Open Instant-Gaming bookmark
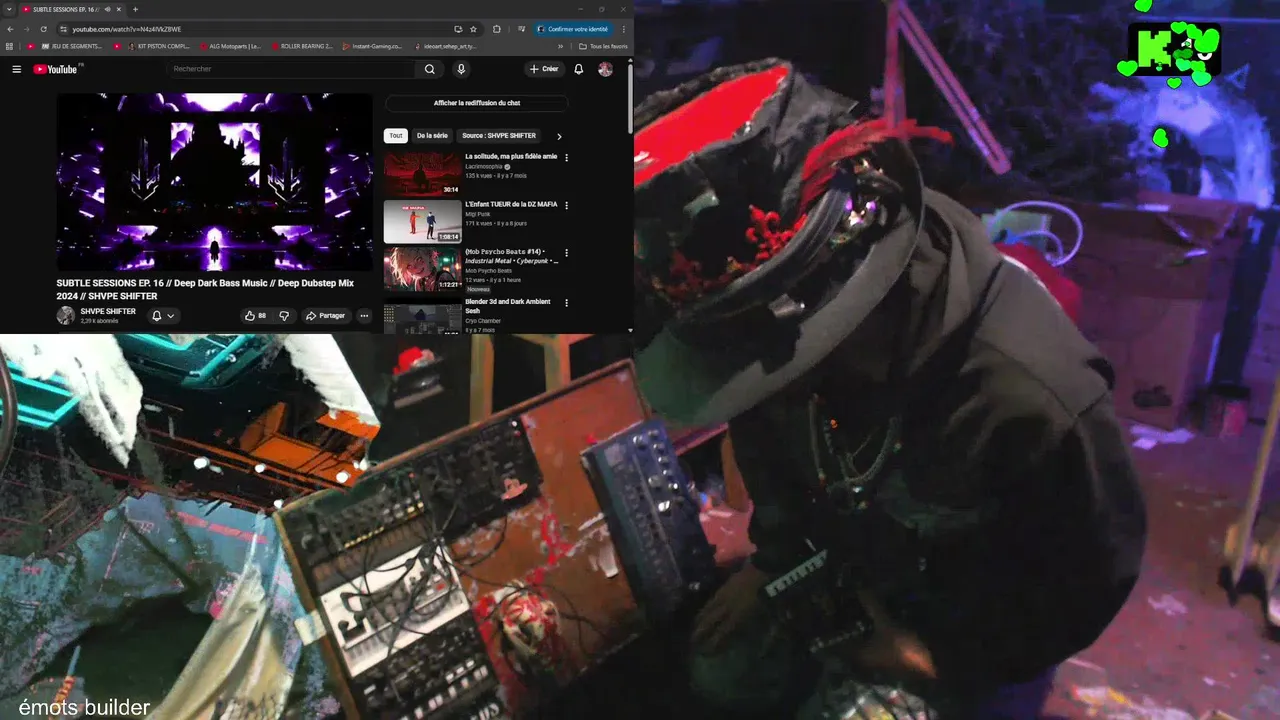The width and height of the screenshot is (1280, 720). click(372, 46)
